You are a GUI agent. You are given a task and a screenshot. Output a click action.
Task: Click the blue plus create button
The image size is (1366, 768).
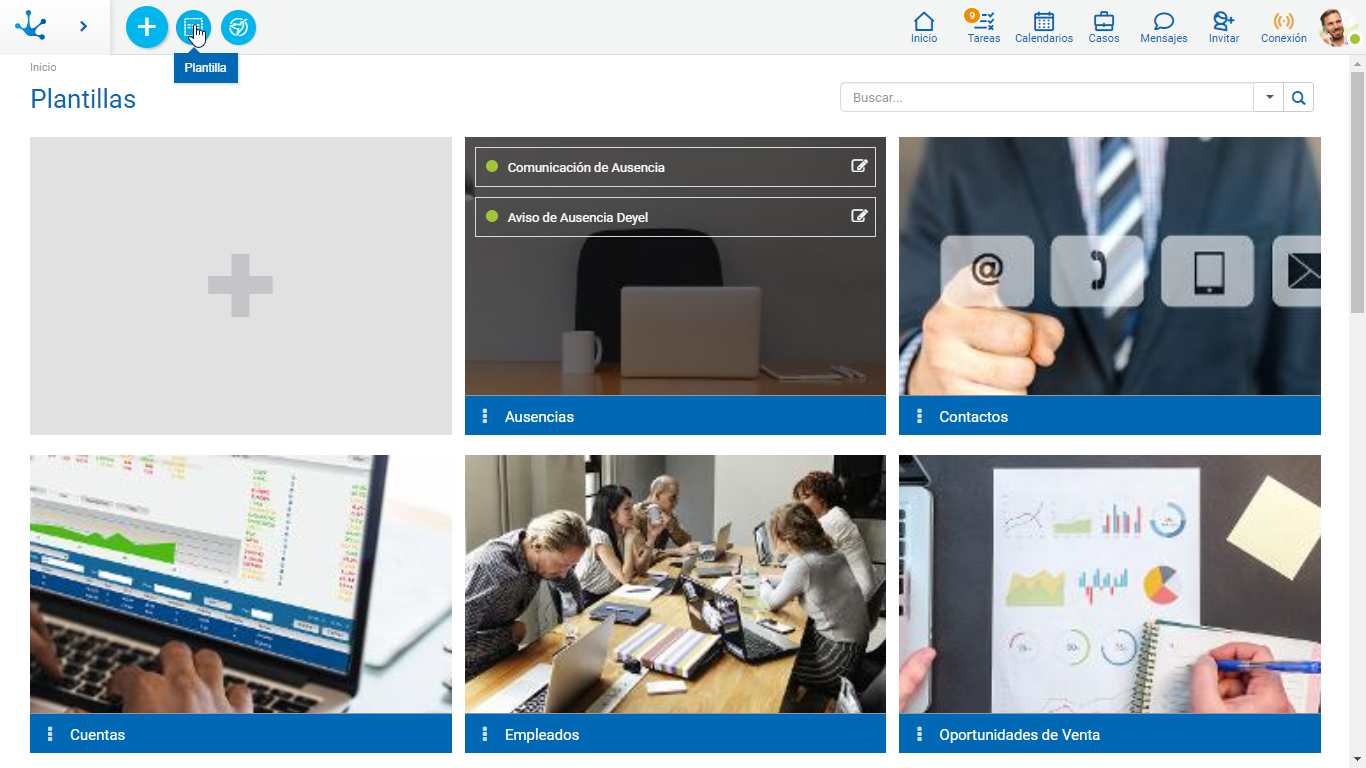pos(147,27)
